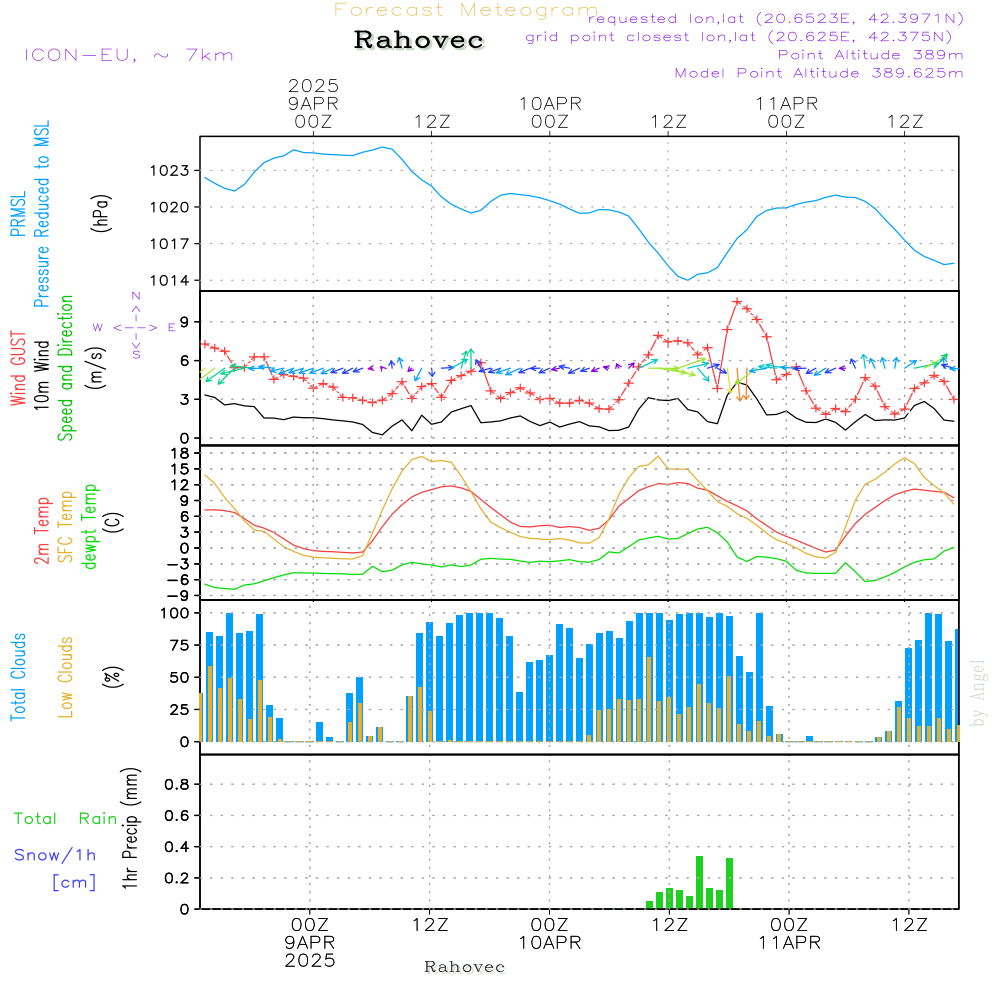Click the bottom '10APR' date label
1000x1000 pixels.
tap(550, 943)
